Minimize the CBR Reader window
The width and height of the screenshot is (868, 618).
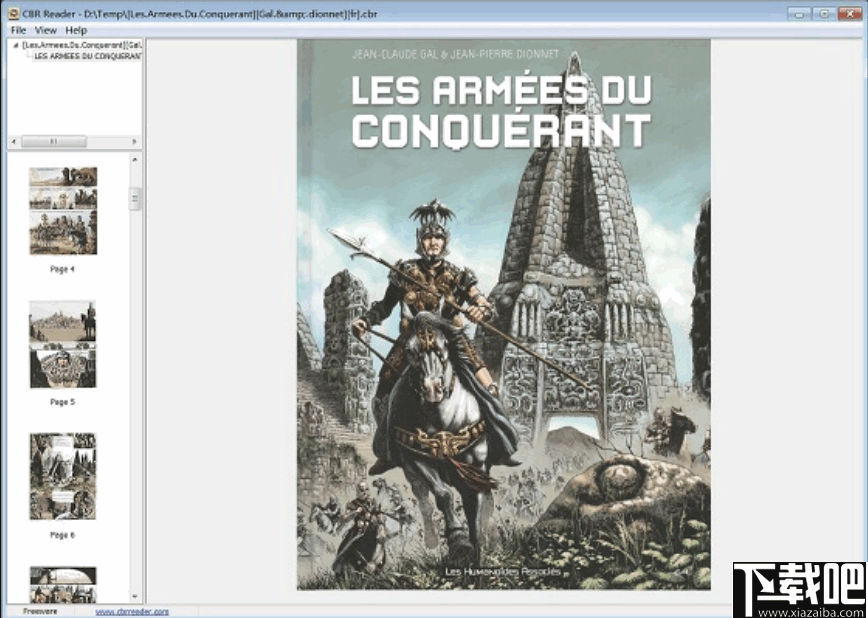pos(799,13)
